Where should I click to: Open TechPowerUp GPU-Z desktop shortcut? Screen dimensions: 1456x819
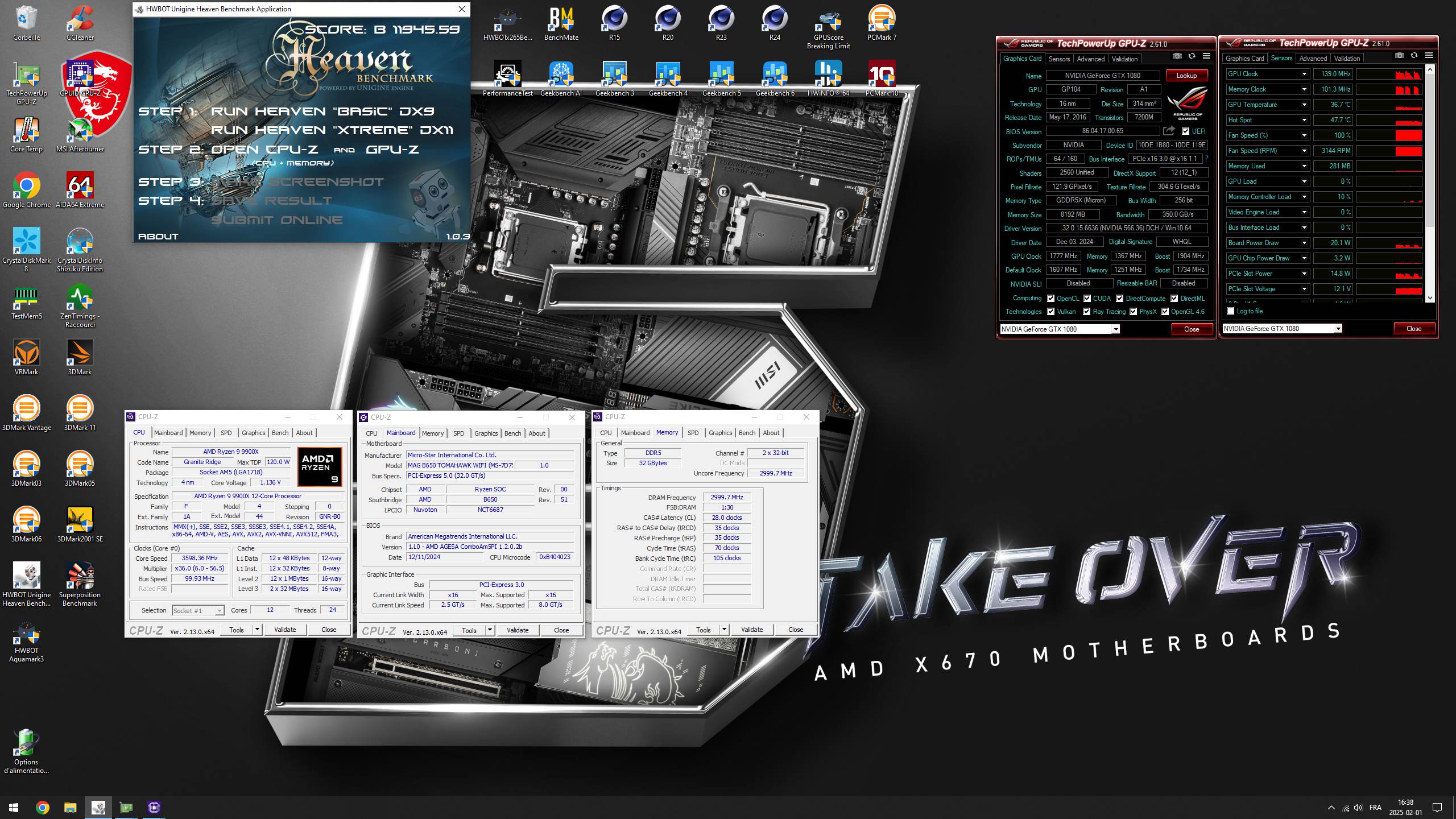click(26, 83)
